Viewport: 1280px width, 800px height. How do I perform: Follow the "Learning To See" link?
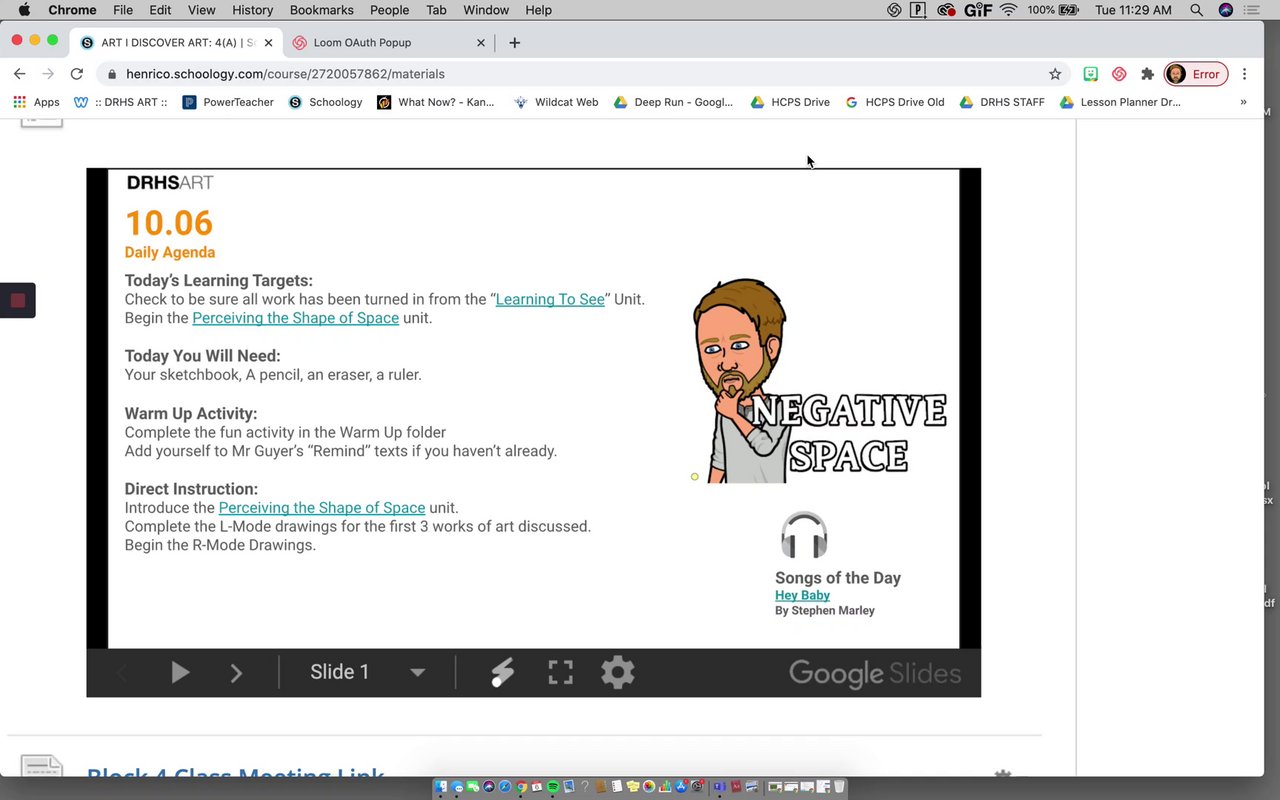click(550, 299)
